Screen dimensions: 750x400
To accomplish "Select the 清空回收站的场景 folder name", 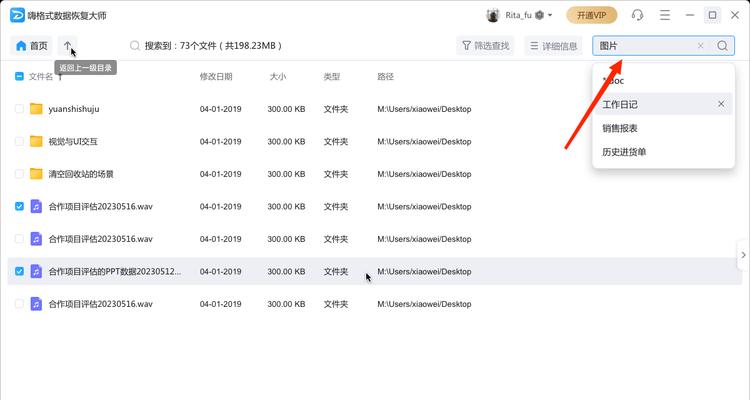I will click(x=81, y=174).
